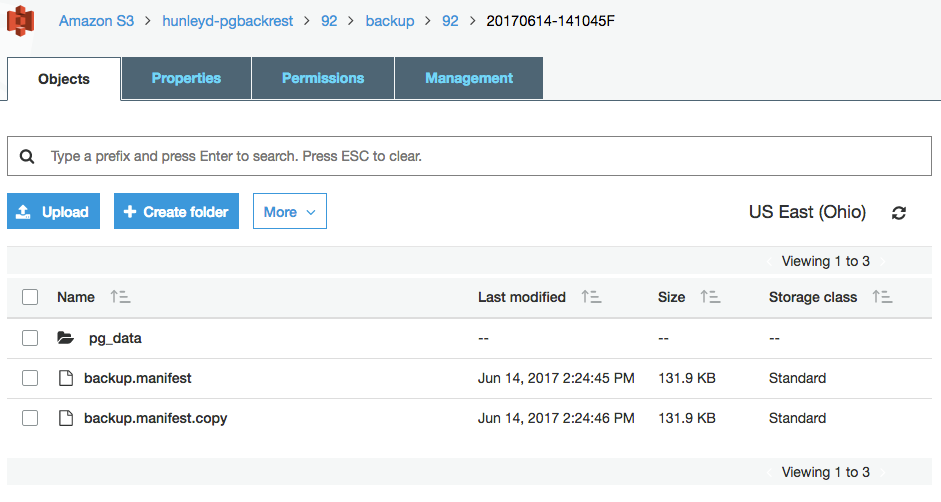Go to previous page arrow beside bottom Viewing 1 to 3
This screenshot has height=502, width=941.
[x=770, y=473]
